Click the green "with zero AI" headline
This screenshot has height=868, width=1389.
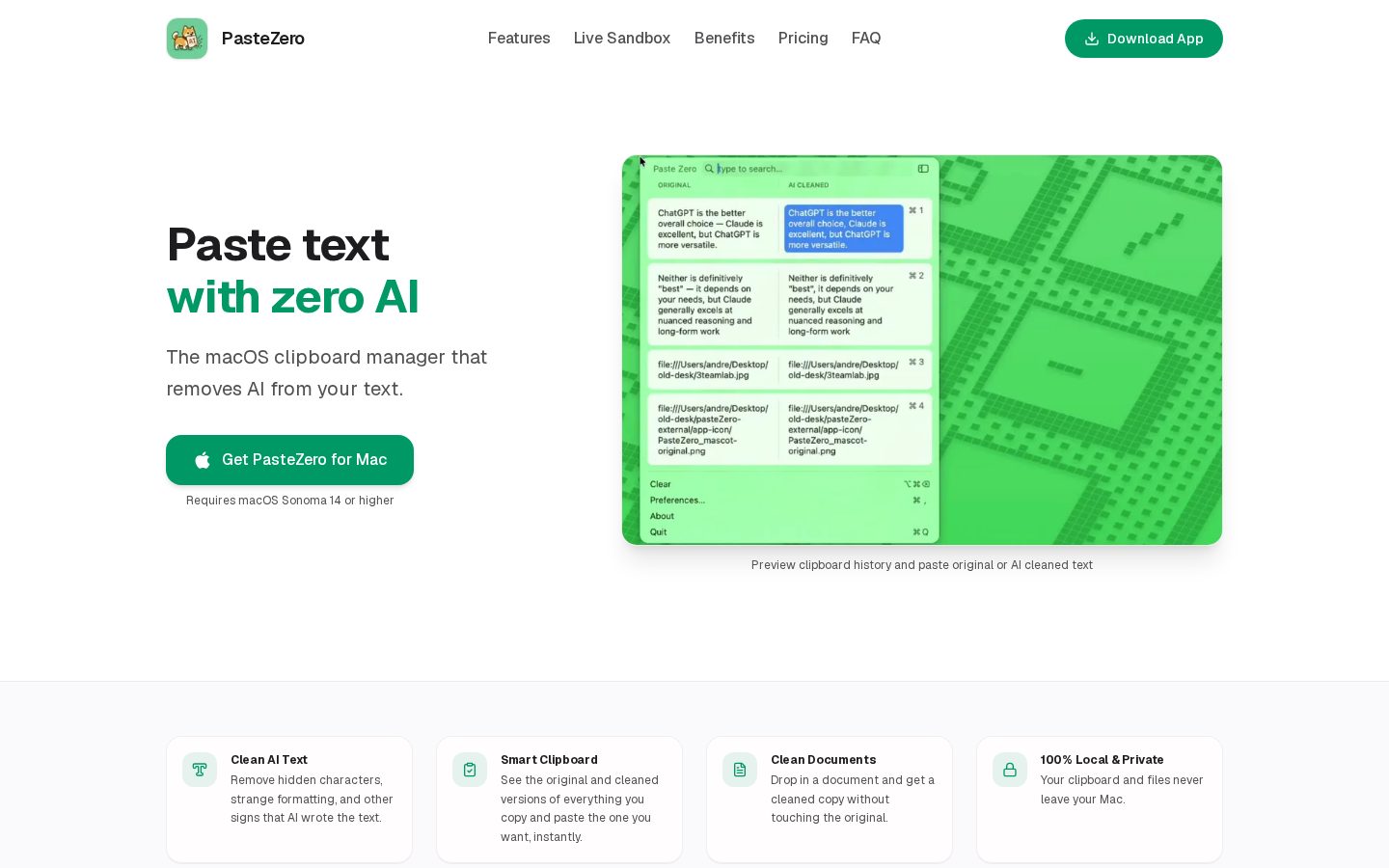point(293,297)
